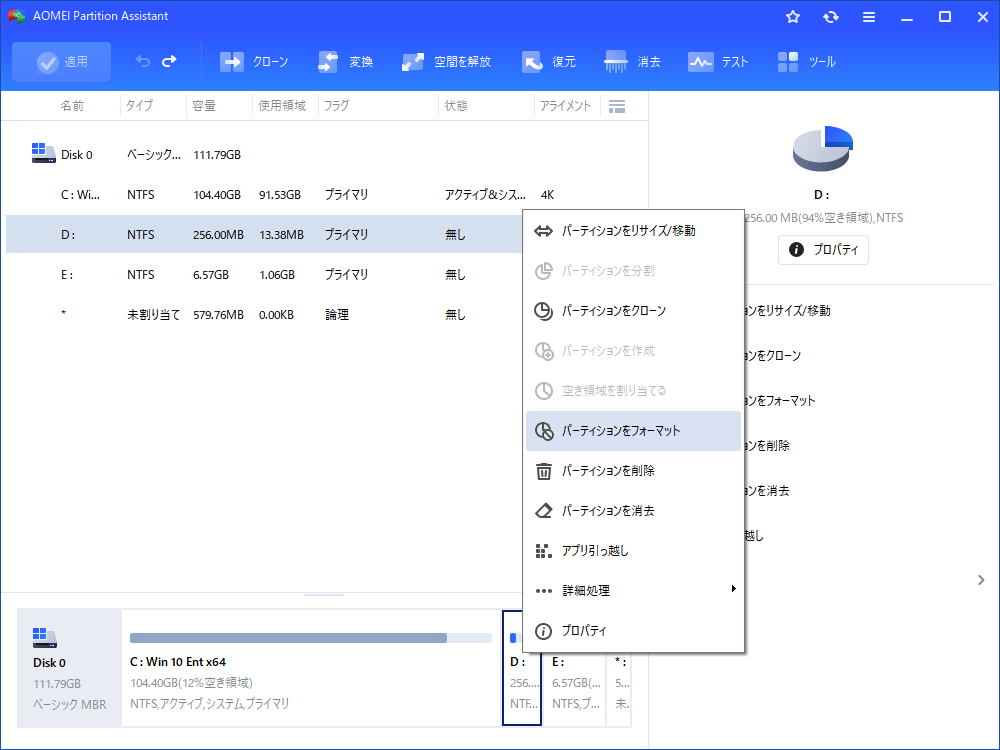This screenshot has height=750, width=1000.
Task: Expand the right-edge chevron panel
Action: point(980,579)
